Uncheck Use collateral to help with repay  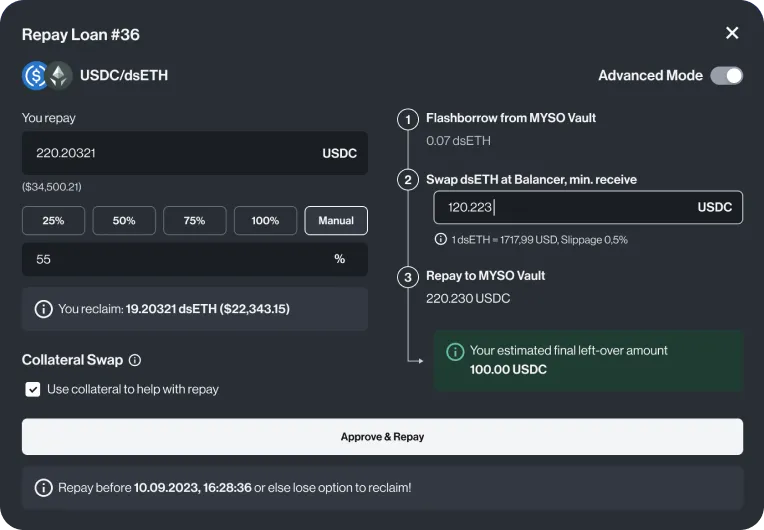(33, 389)
